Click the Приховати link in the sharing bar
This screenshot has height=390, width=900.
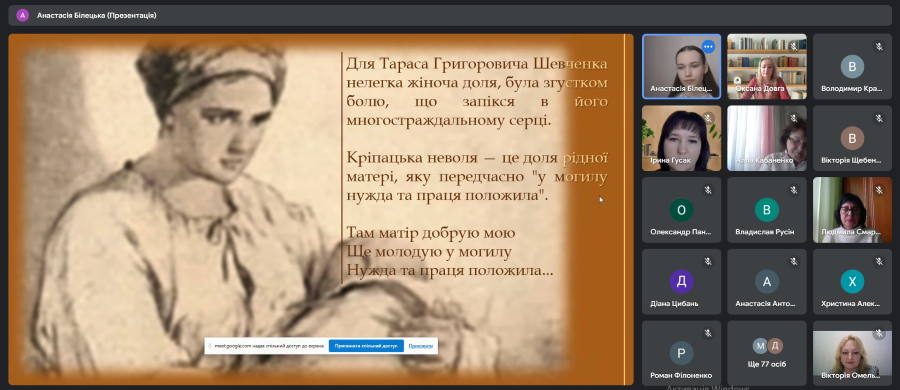coord(421,346)
